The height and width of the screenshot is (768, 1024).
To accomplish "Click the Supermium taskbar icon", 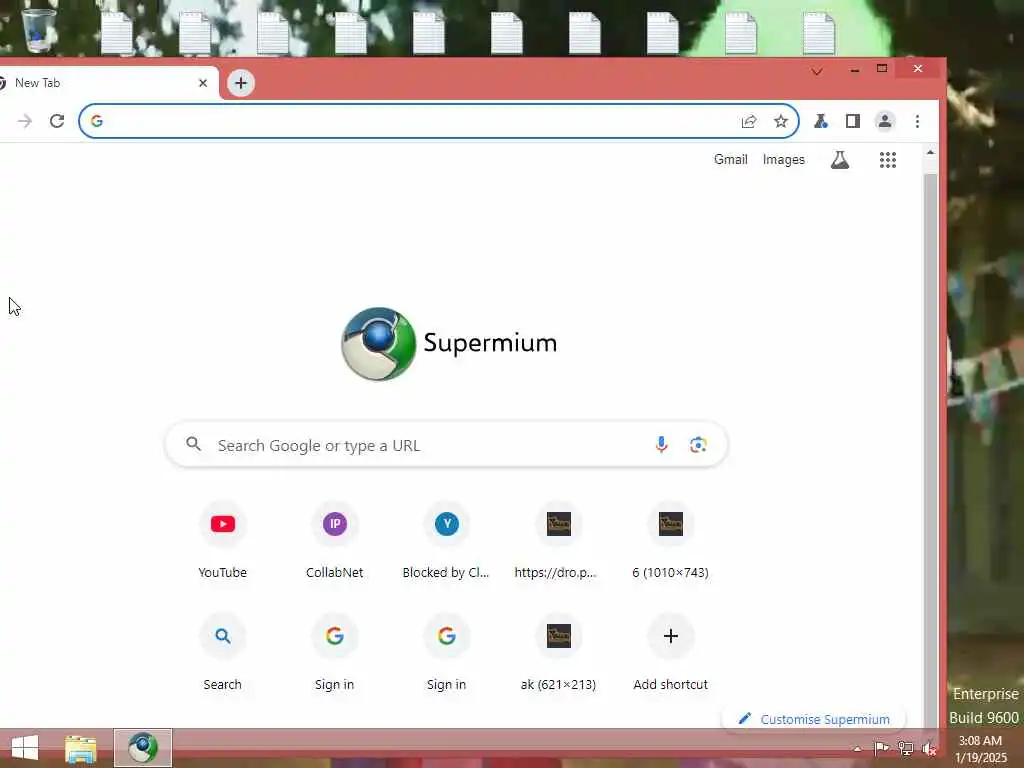I will 143,748.
